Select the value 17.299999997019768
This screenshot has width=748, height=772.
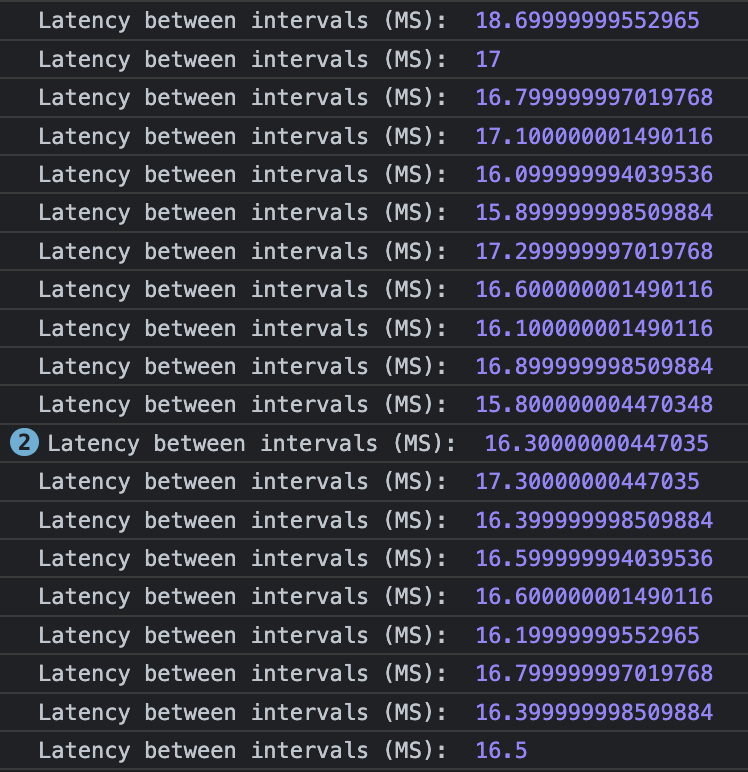pos(594,252)
